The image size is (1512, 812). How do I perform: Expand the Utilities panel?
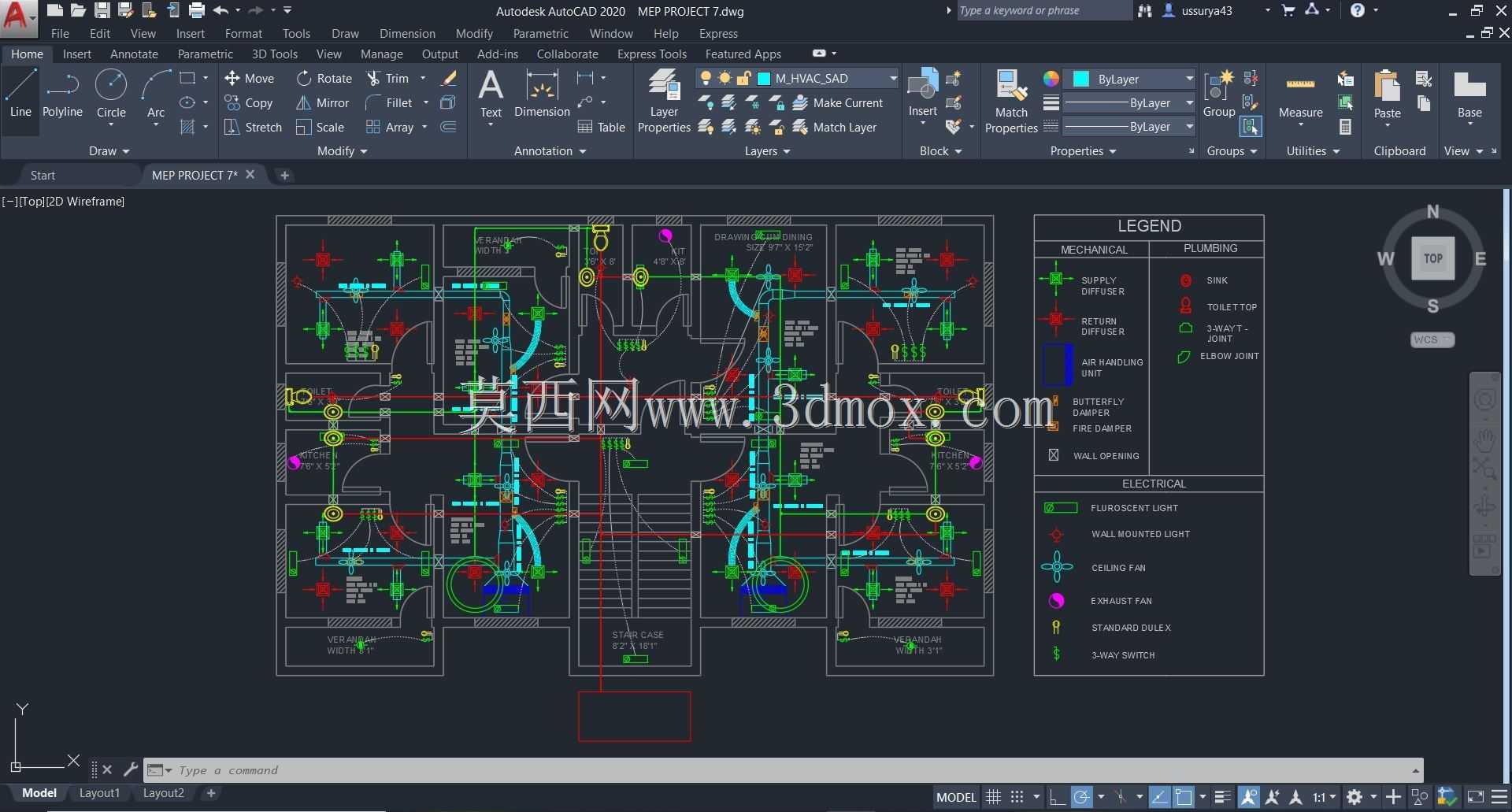(x=1313, y=150)
